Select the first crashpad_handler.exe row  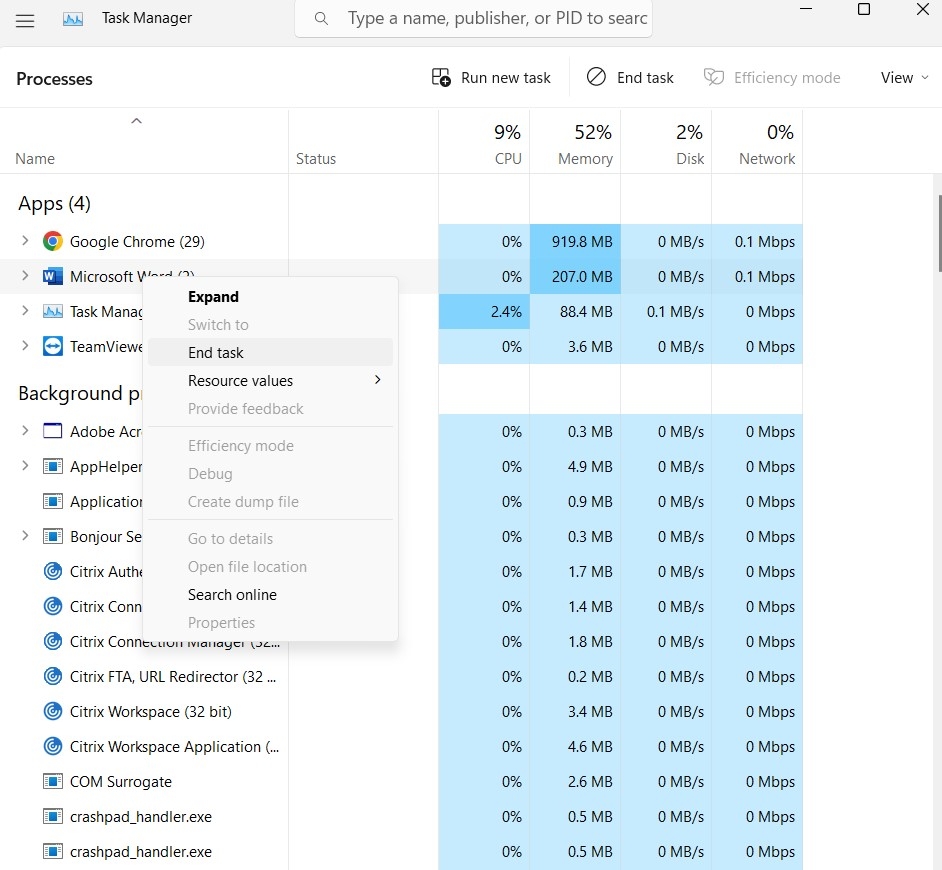coord(401,817)
